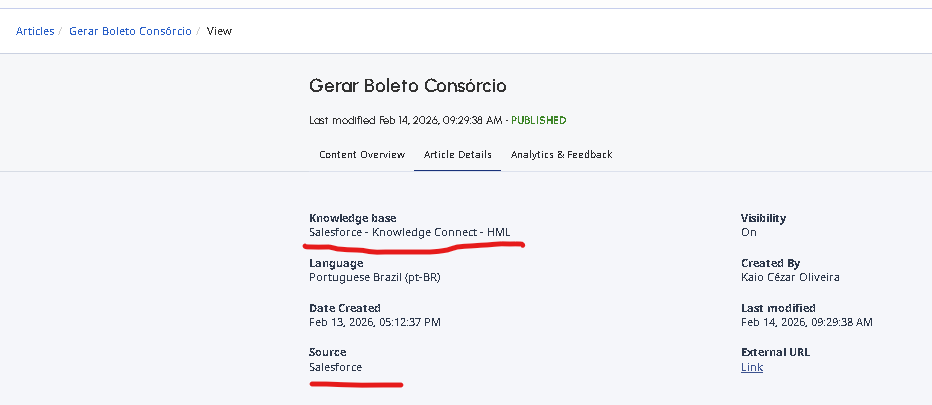Viewport: 932px width, 405px height.
Task: Follow the External URL Link
Action: pyautogui.click(x=751, y=367)
